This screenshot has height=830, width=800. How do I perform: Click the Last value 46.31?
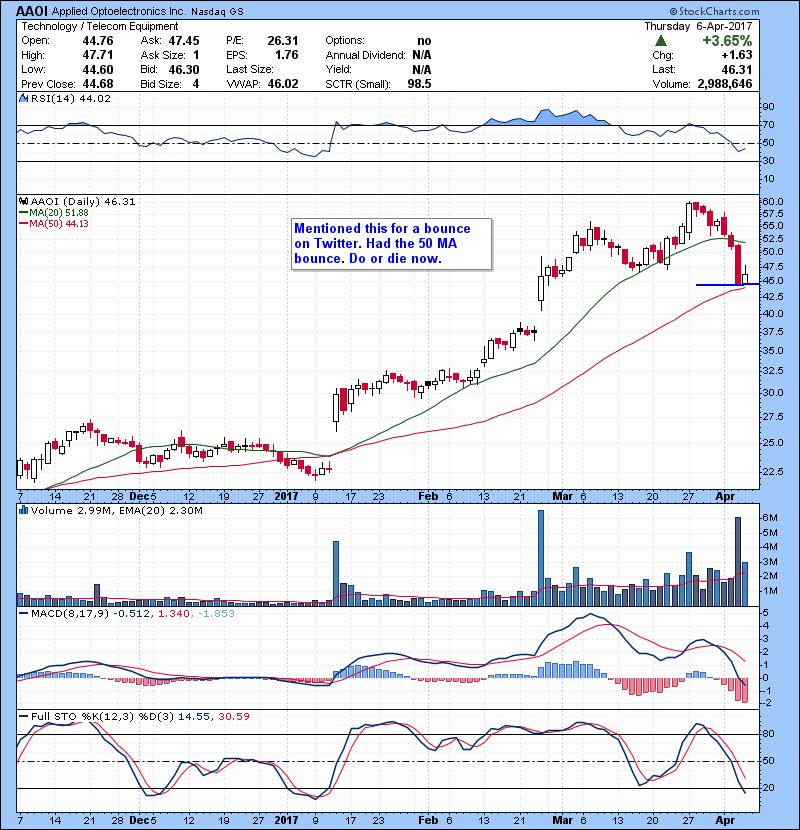pos(736,69)
